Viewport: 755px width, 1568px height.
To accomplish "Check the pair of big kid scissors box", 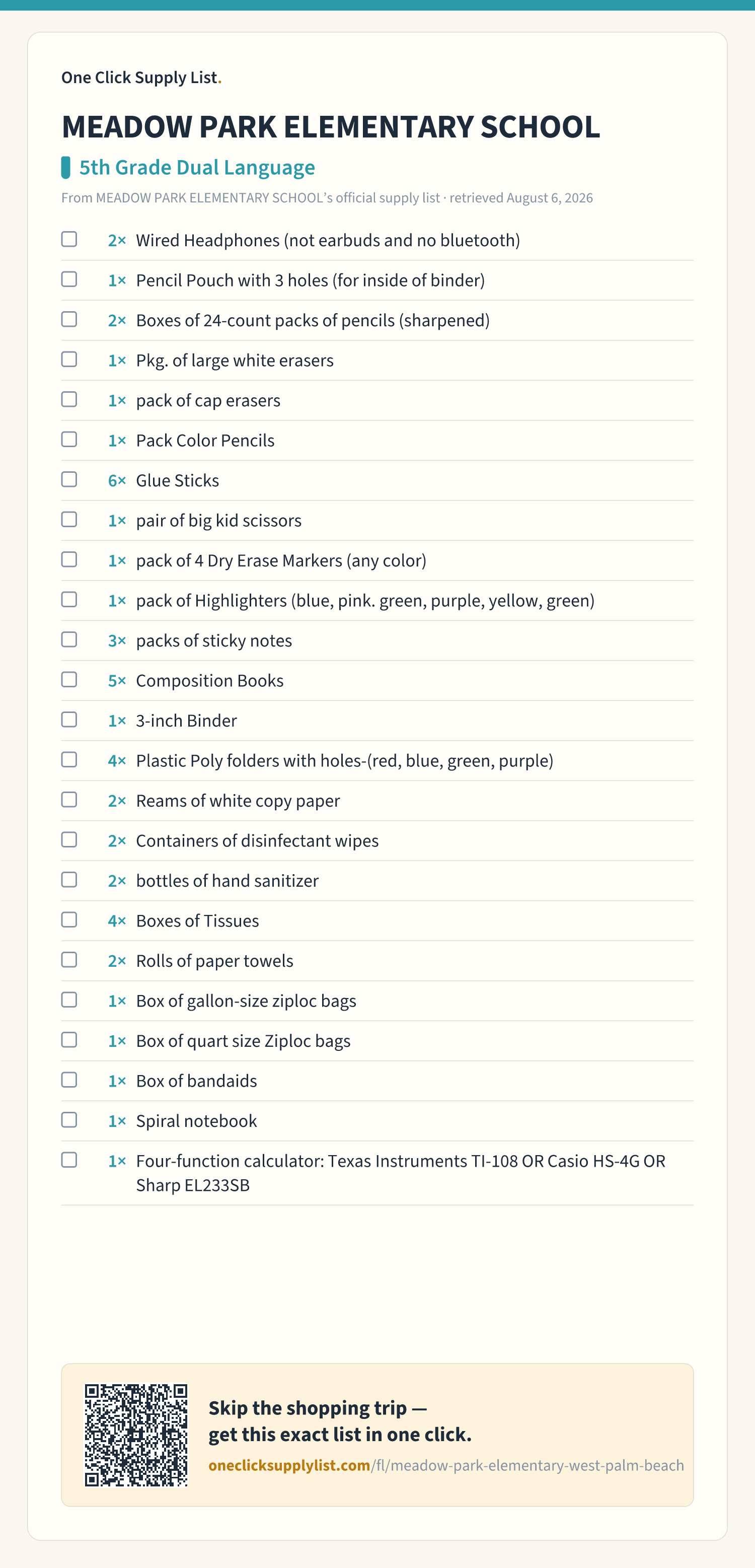I will [69, 519].
